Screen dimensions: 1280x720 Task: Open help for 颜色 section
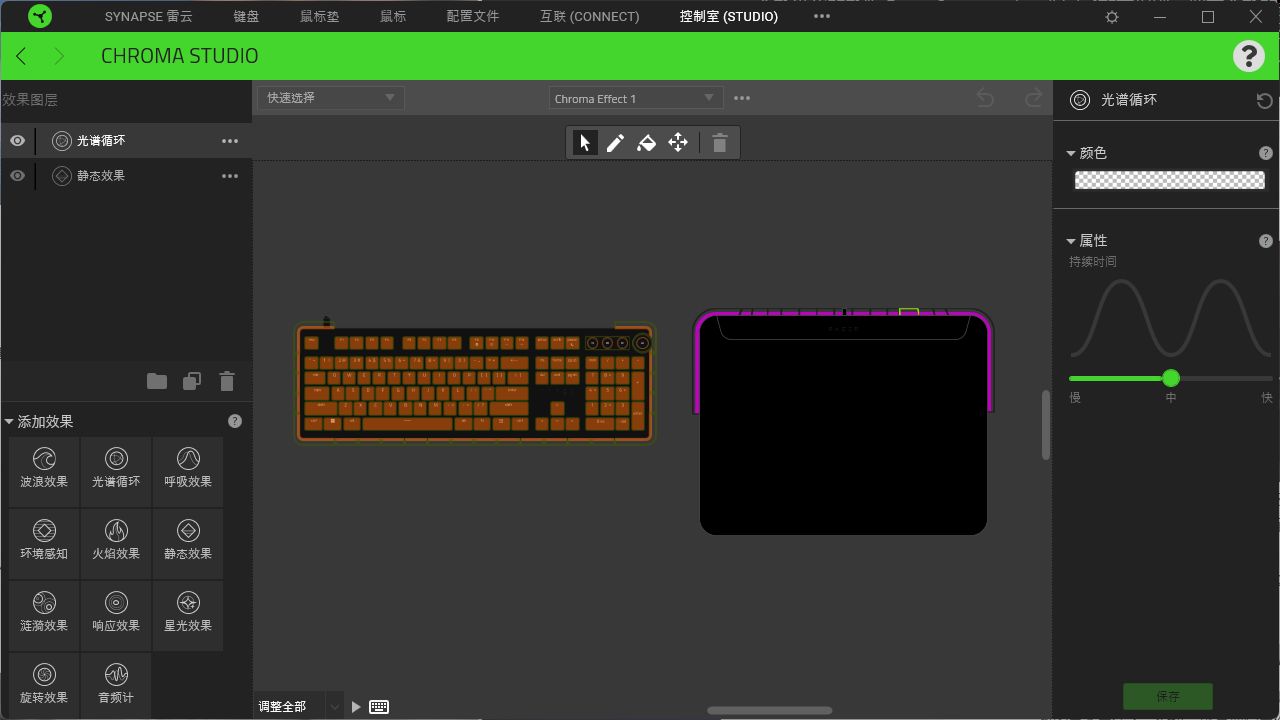click(x=1266, y=153)
